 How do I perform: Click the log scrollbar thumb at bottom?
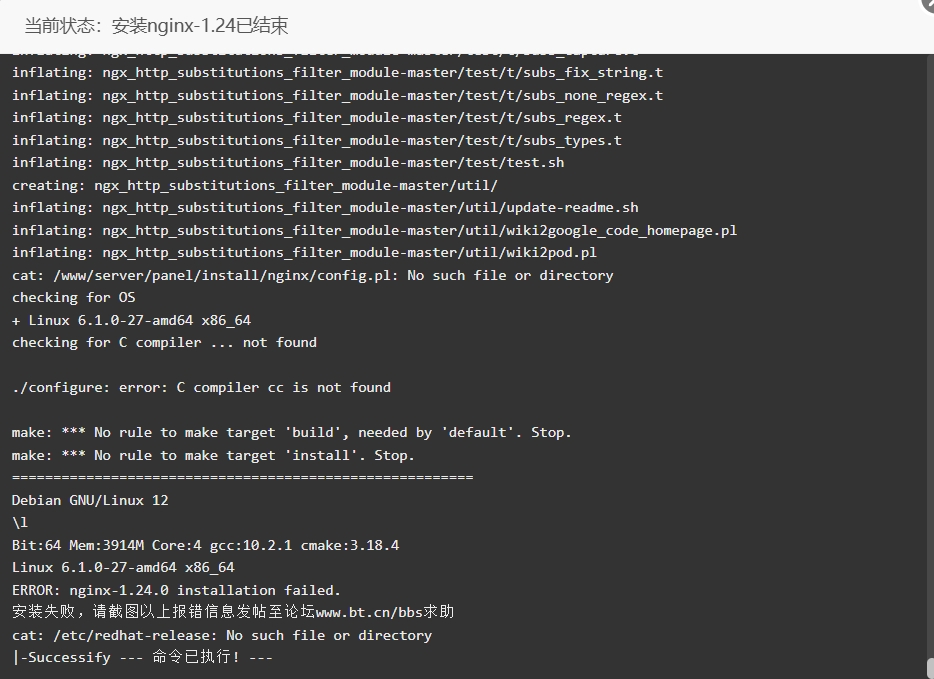930,668
